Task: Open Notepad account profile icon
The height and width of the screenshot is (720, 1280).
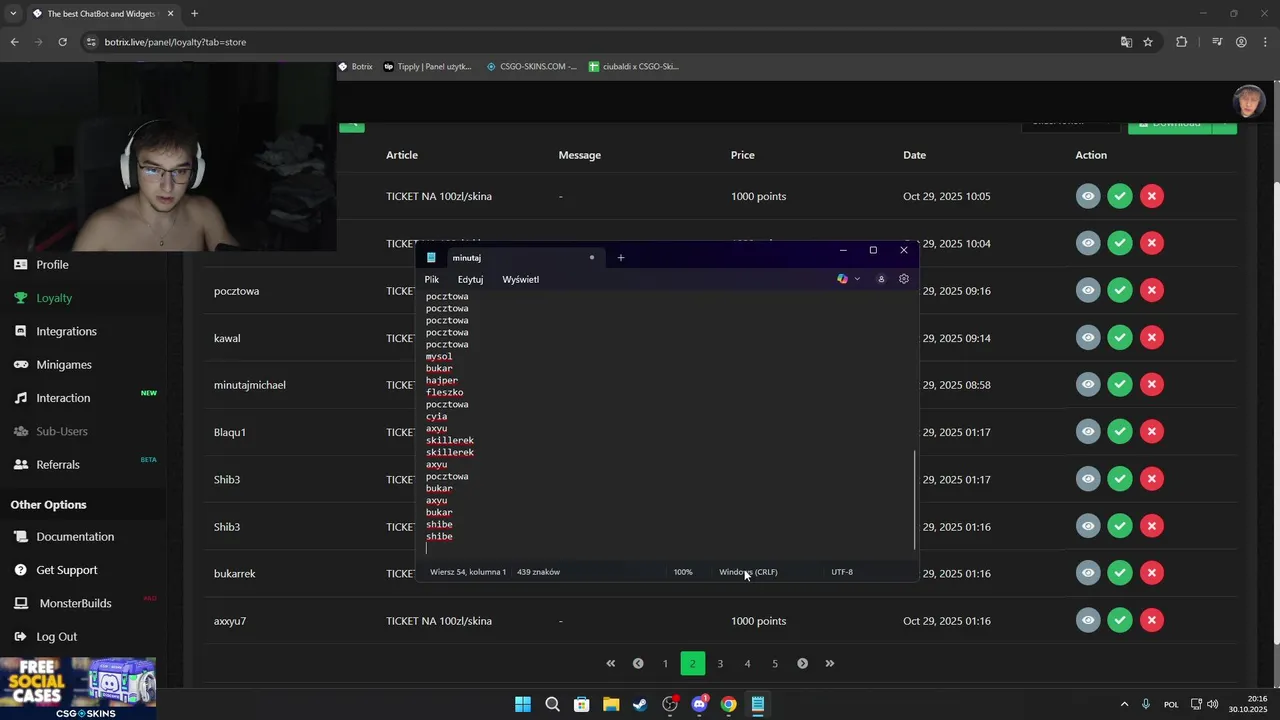Action: pos(881,279)
